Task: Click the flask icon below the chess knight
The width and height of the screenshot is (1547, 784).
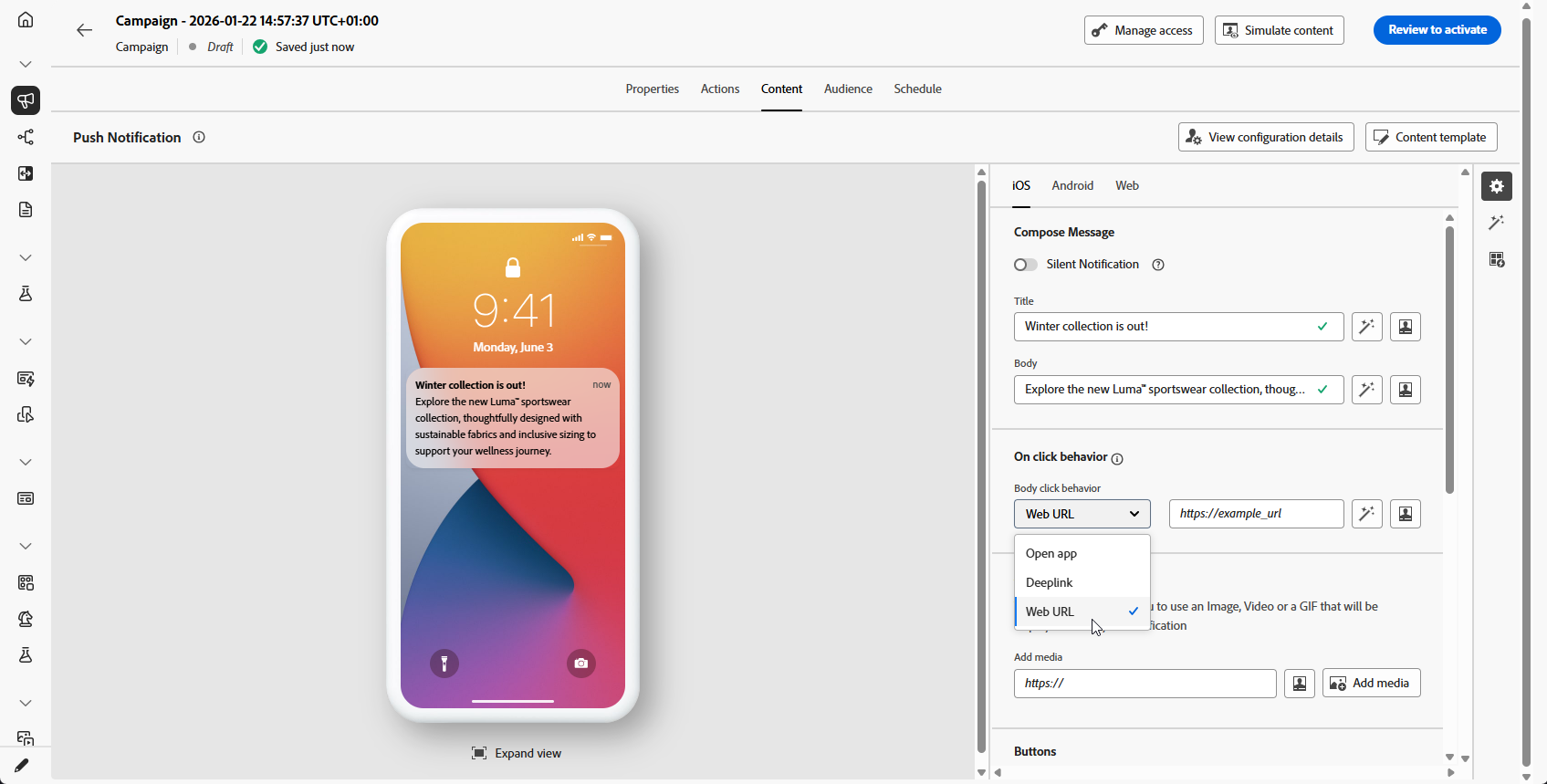Action: click(x=26, y=655)
